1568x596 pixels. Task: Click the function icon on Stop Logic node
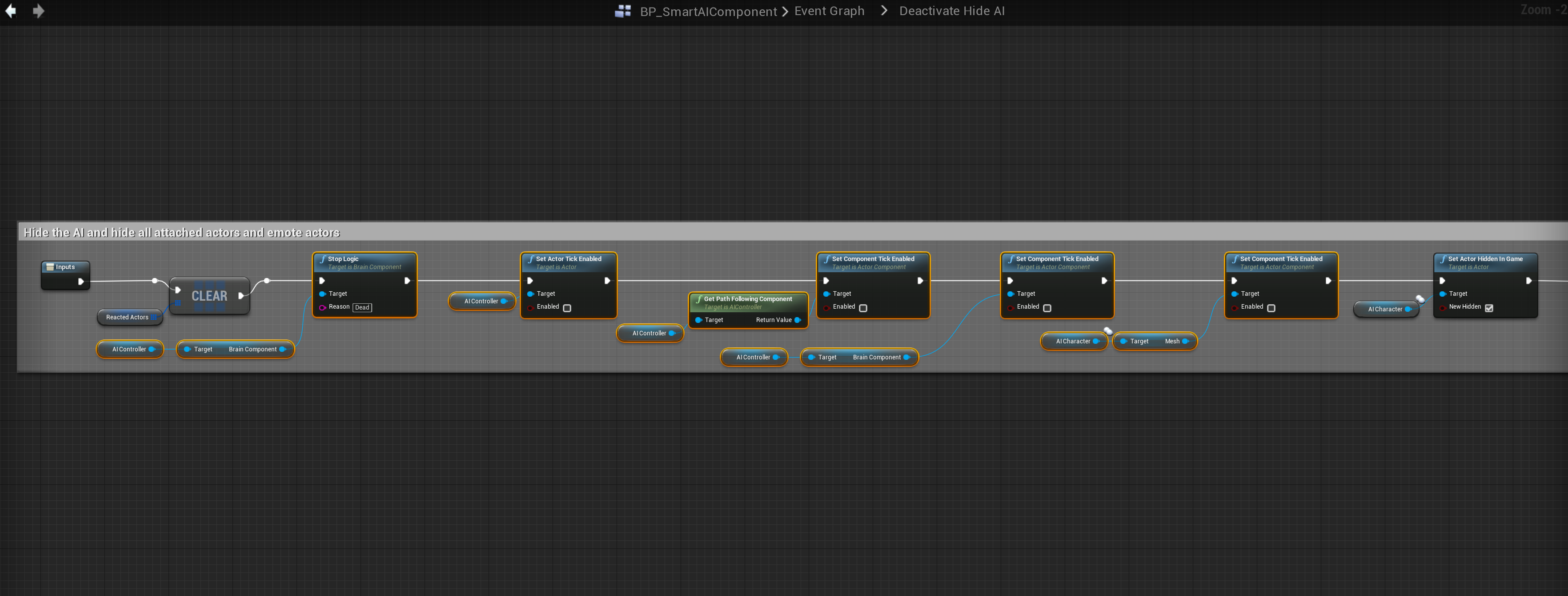pyautogui.click(x=323, y=259)
